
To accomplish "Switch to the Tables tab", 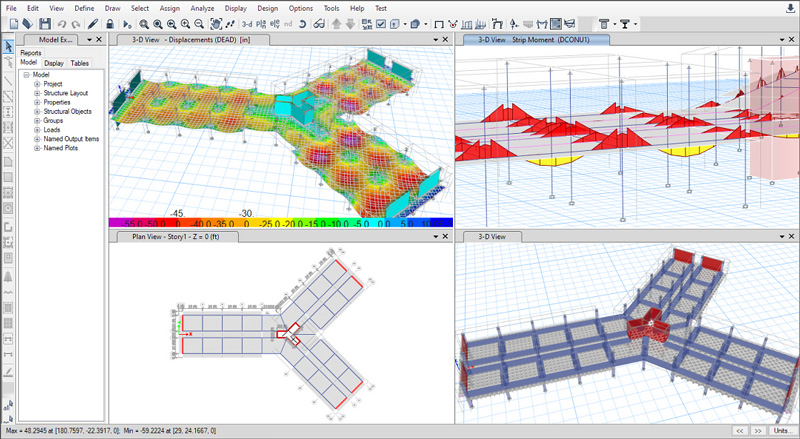I will (79, 63).
